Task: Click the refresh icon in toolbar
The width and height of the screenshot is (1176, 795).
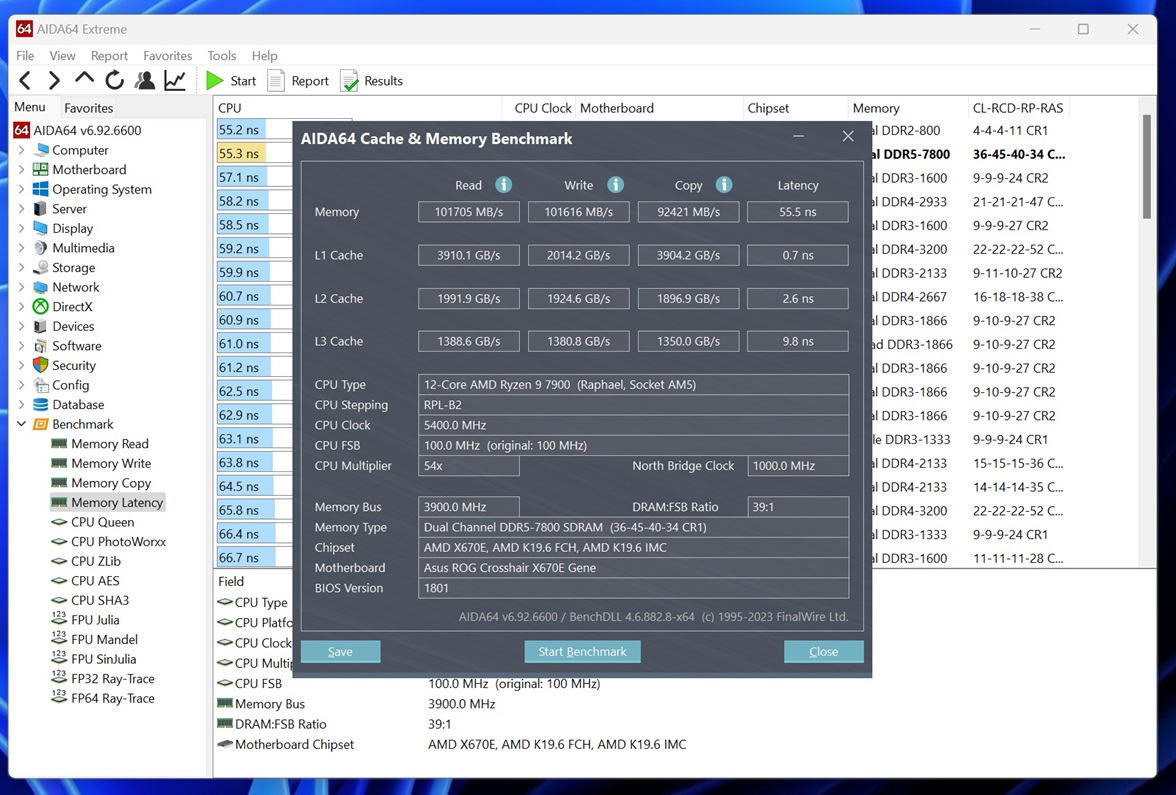Action: pos(115,81)
